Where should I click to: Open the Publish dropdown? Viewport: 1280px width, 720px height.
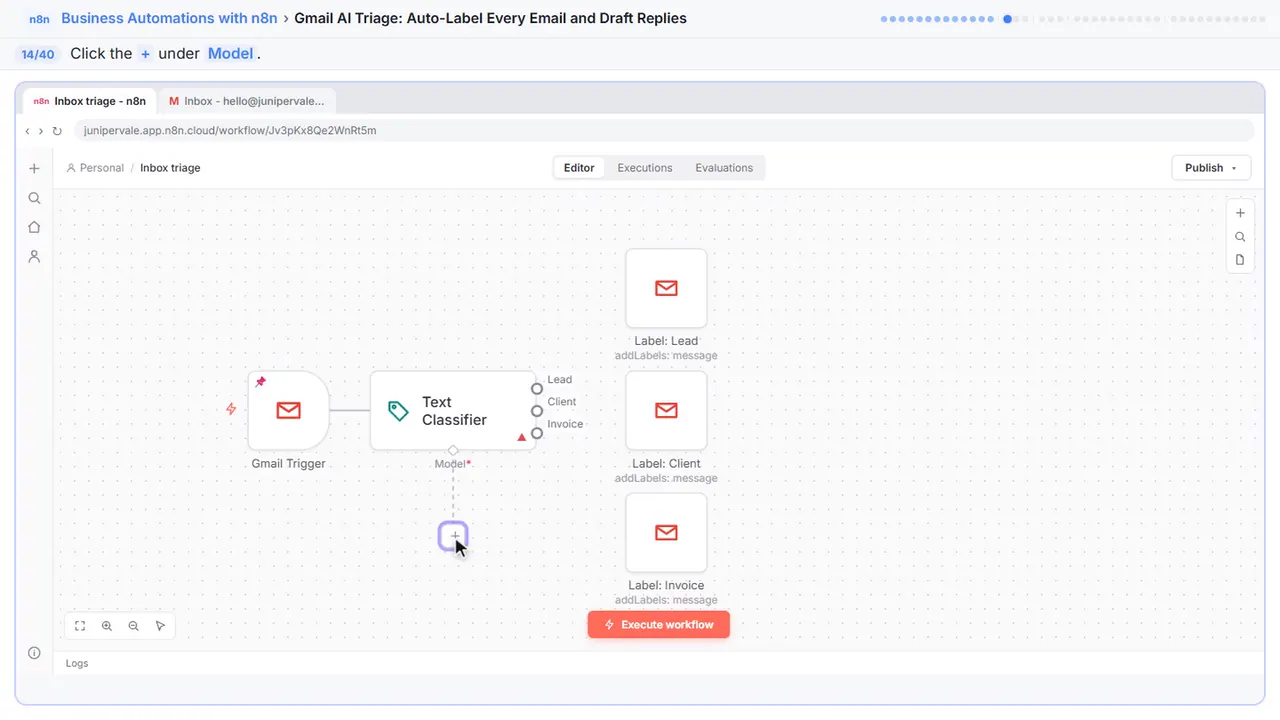coord(1211,168)
